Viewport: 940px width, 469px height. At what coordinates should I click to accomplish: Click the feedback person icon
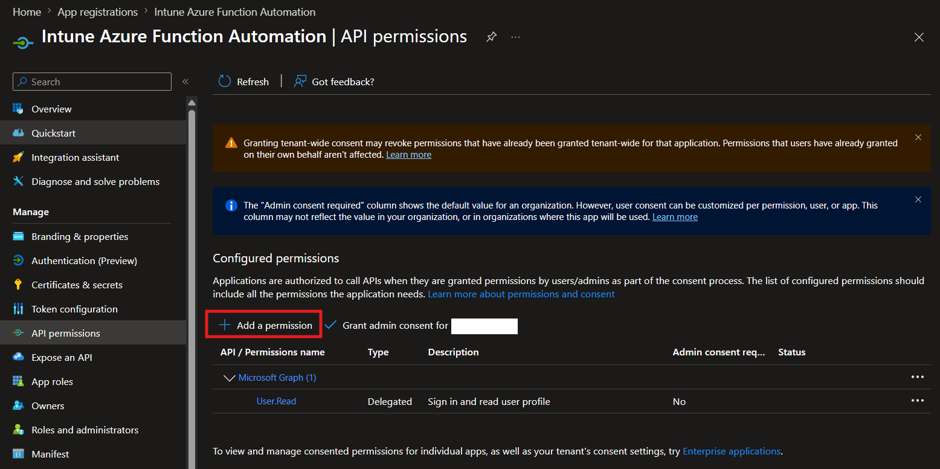pyautogui.click(x=300, y=82)
